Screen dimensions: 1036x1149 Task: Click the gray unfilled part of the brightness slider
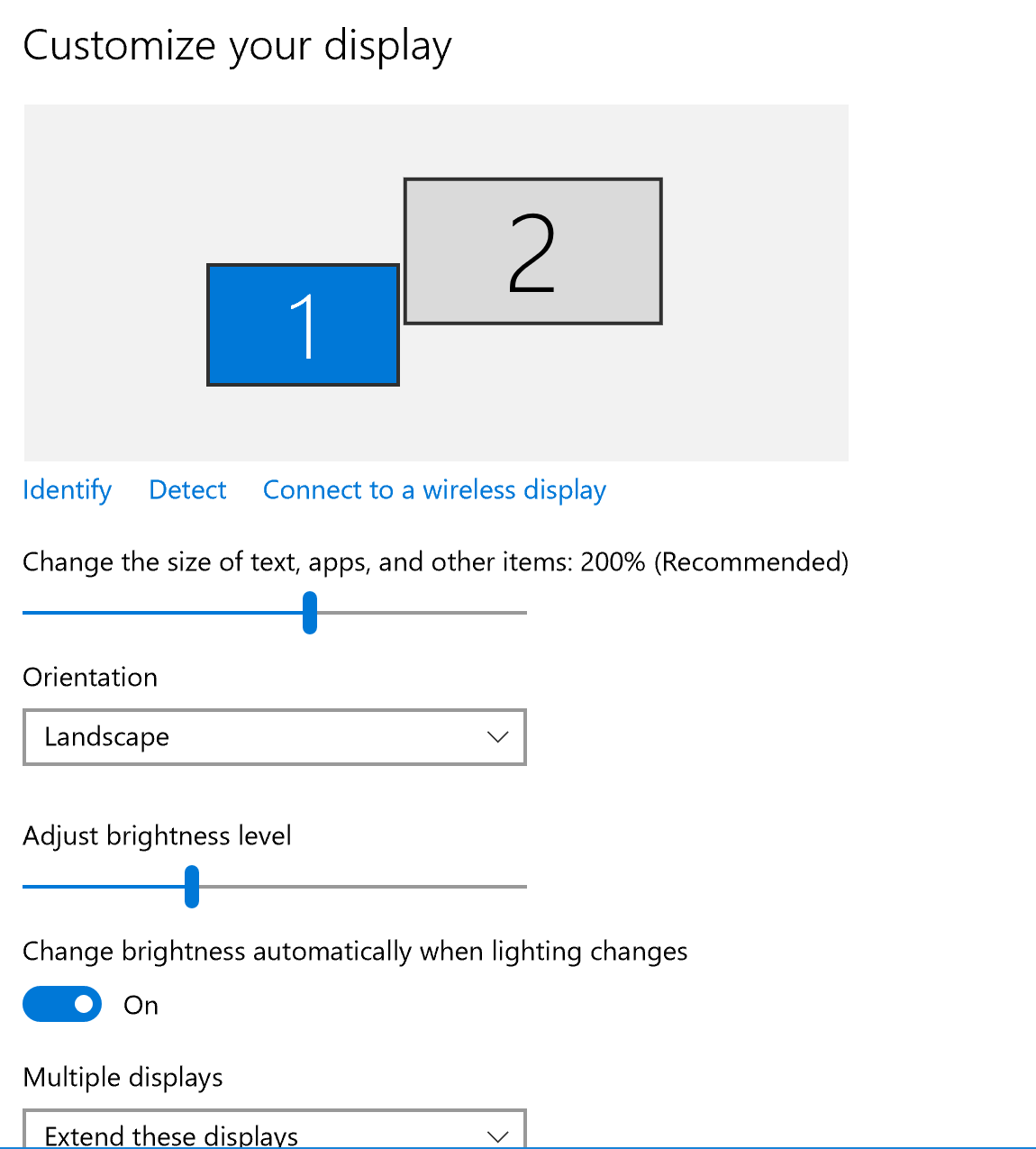(x=360, y=887)
